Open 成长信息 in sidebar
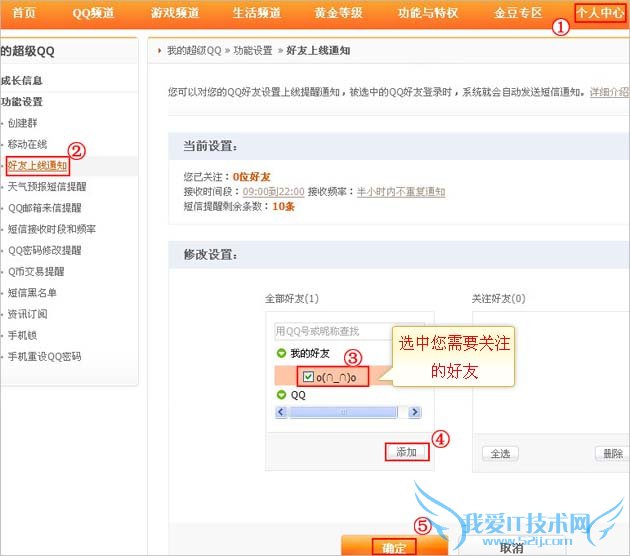The height and width of the screenshot is (556, 630). 22,80
